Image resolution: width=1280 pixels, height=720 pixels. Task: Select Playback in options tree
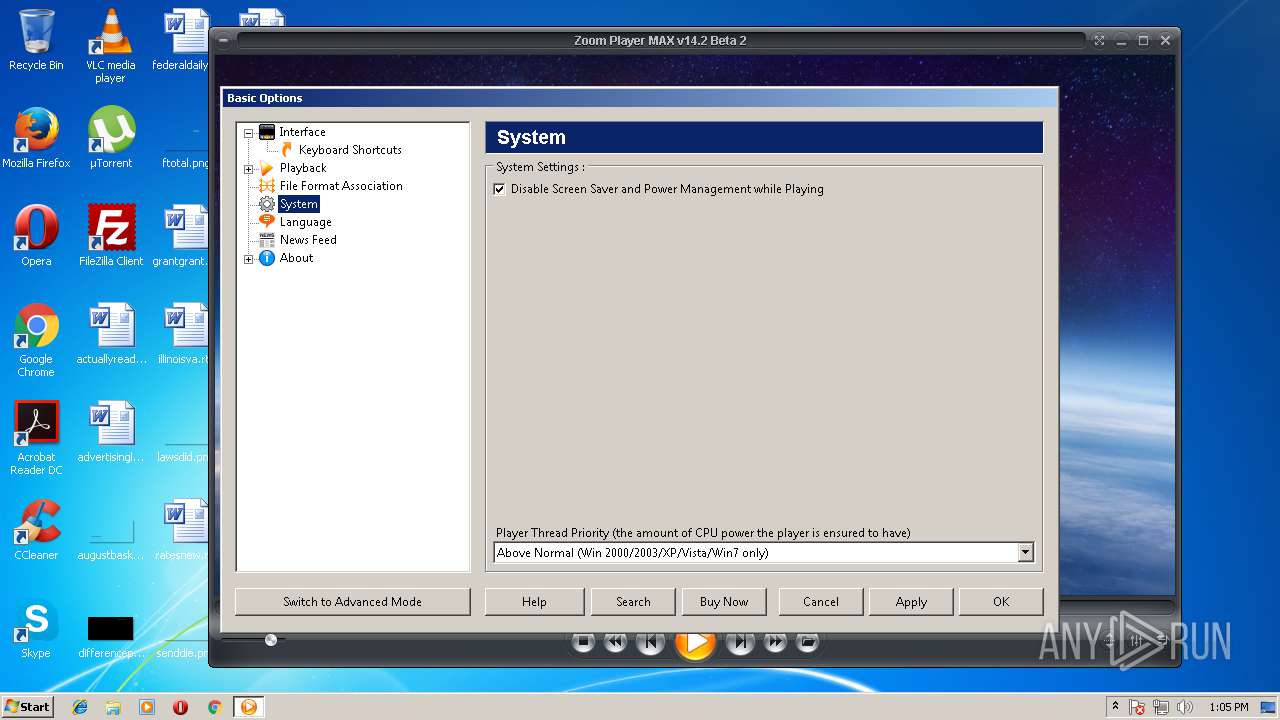(303, 168)
